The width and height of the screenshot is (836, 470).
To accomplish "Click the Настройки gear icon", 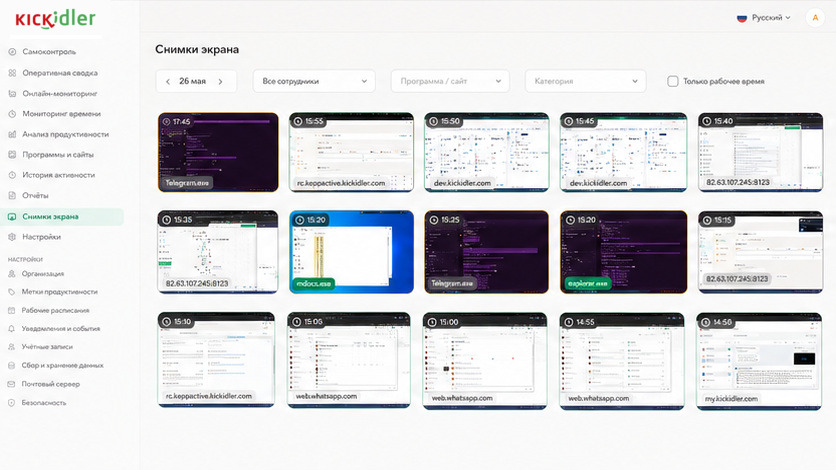I will tap(12, 237).
